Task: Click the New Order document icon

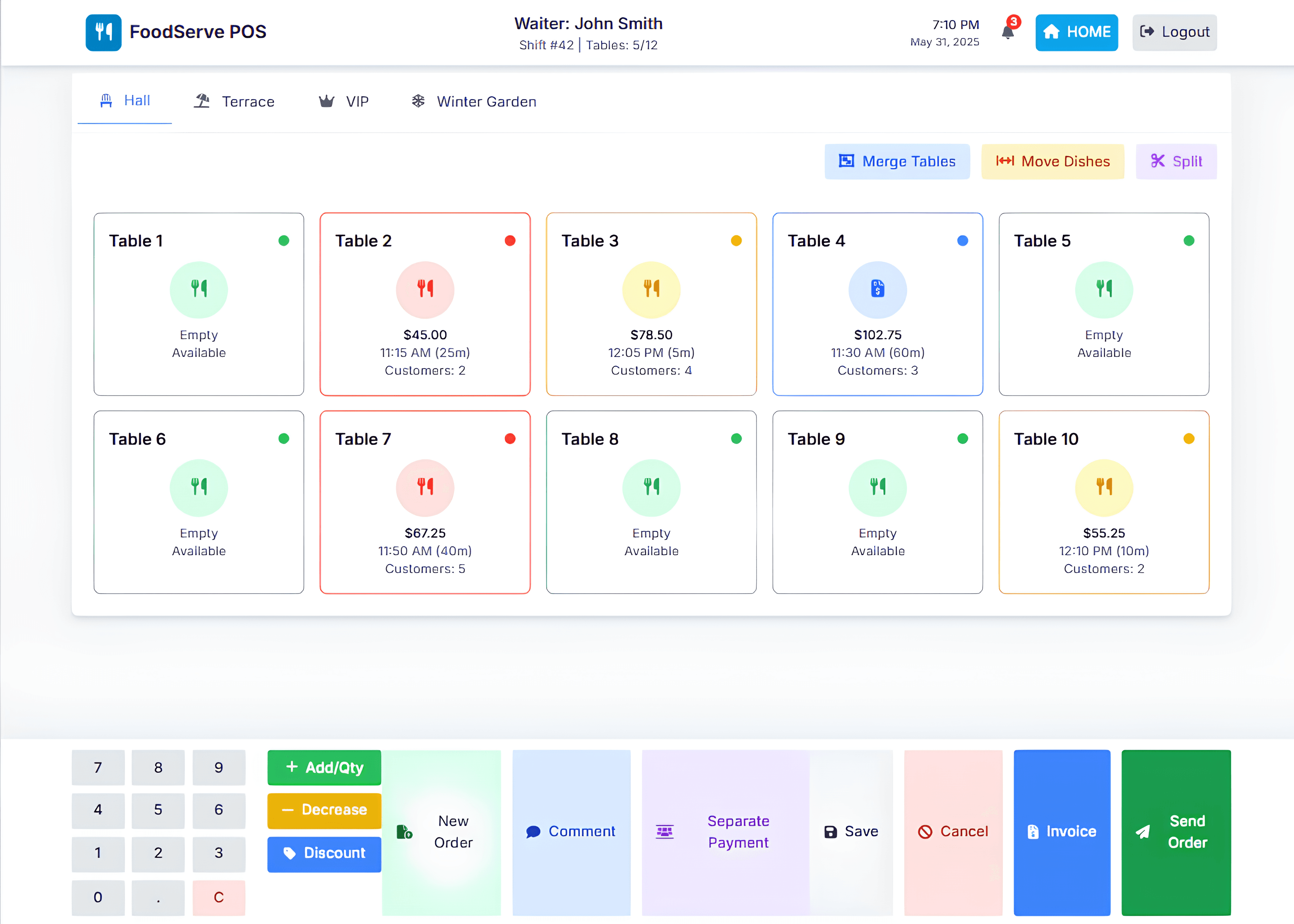Action: pyautogui.click(x=404, y=832)
